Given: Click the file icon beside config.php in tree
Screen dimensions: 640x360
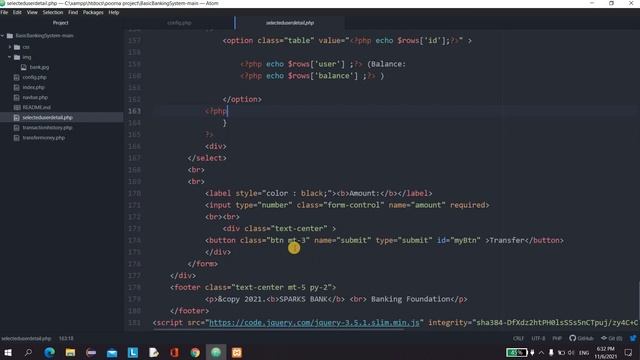Looking at the screenshot, I should coord(17,77).
